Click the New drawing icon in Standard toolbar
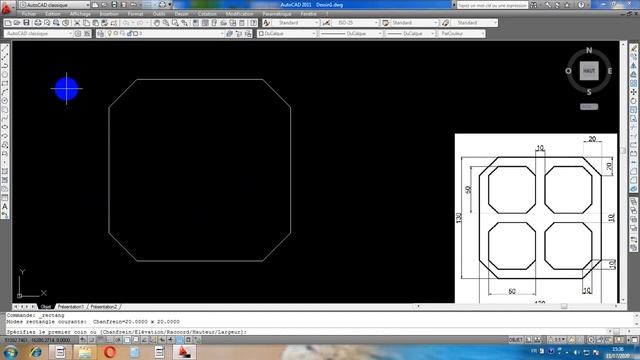This screenshot has width=640, height=360. (8, 23)
